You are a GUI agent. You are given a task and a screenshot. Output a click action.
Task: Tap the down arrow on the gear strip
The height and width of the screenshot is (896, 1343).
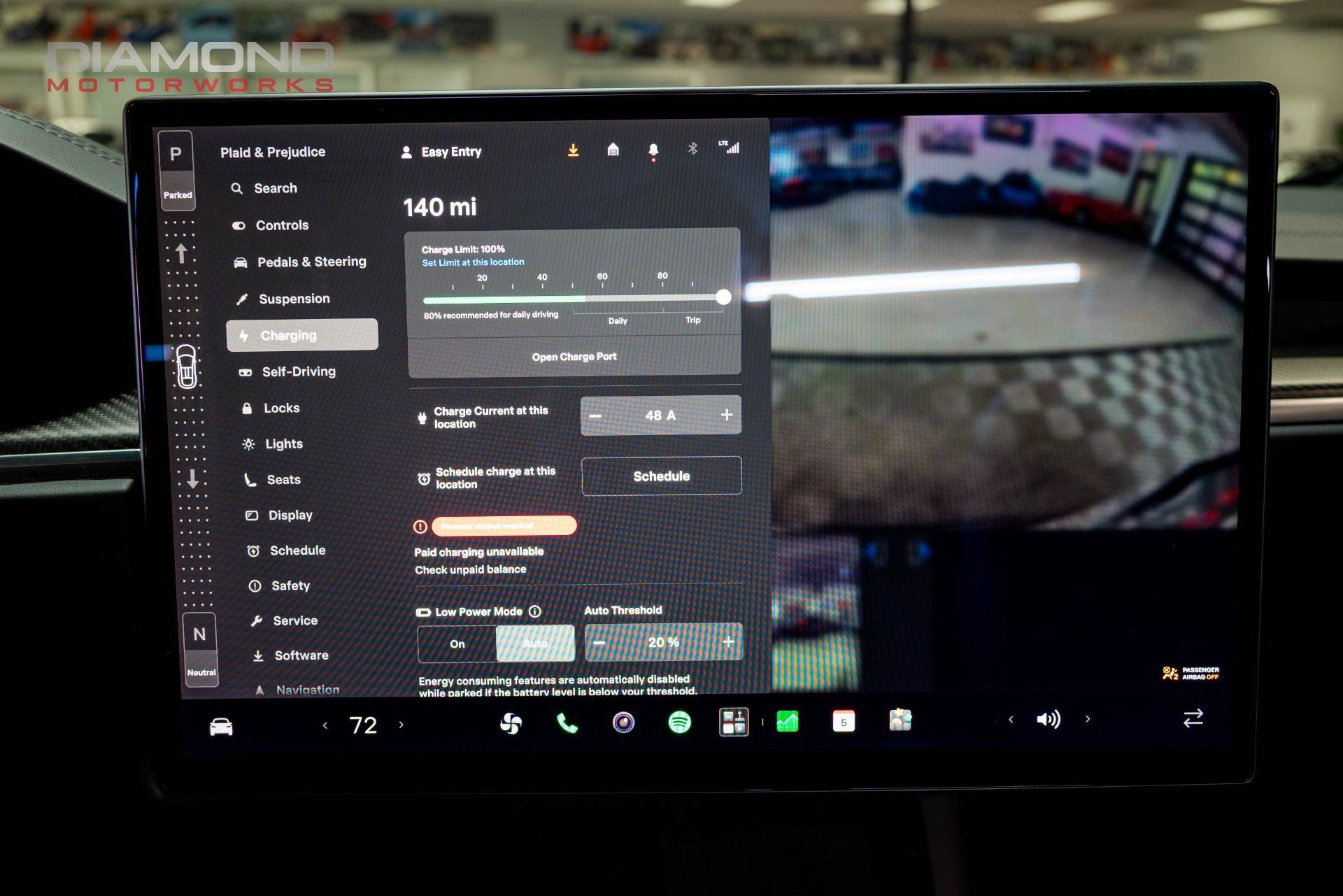coord(192,478)
